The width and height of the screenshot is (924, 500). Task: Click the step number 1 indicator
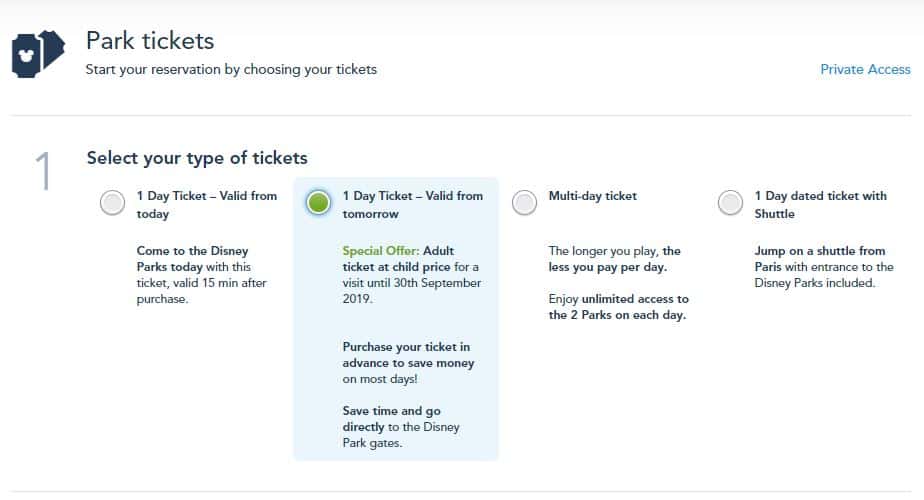(x=43, y=171)
